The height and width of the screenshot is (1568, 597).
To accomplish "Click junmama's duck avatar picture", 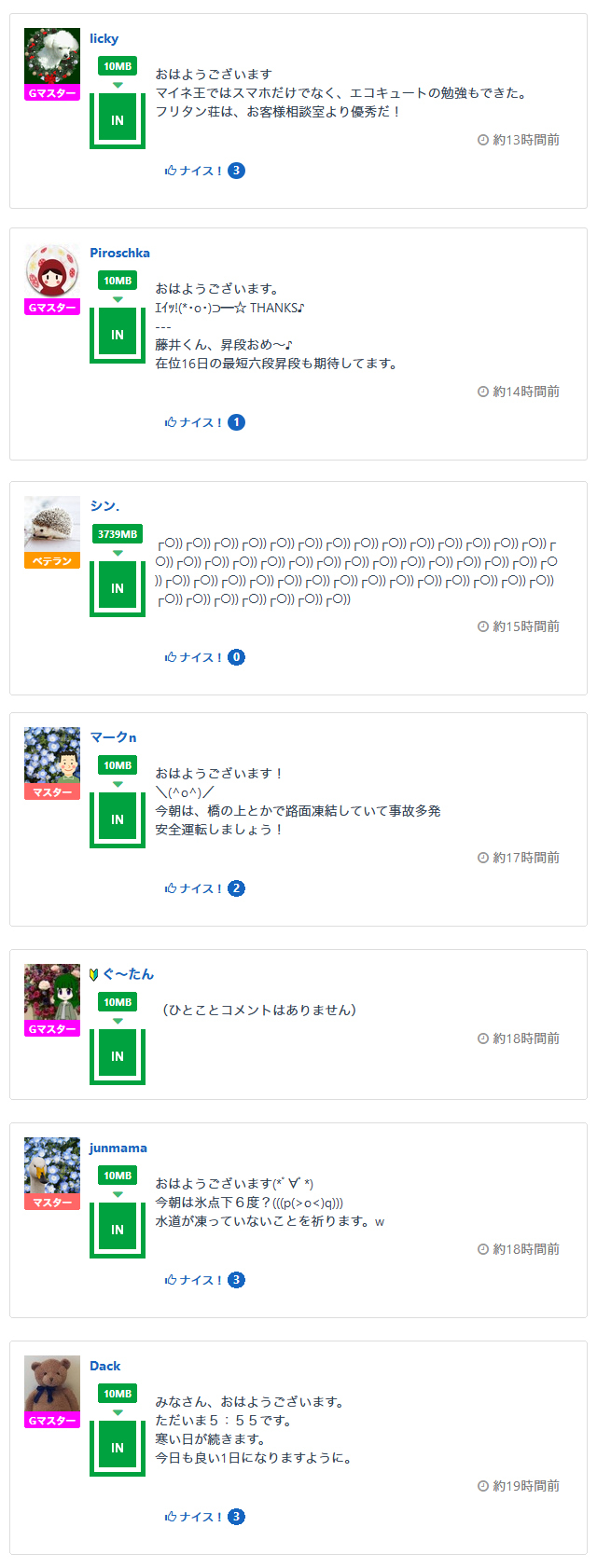I will click(x=52, y=1165).
